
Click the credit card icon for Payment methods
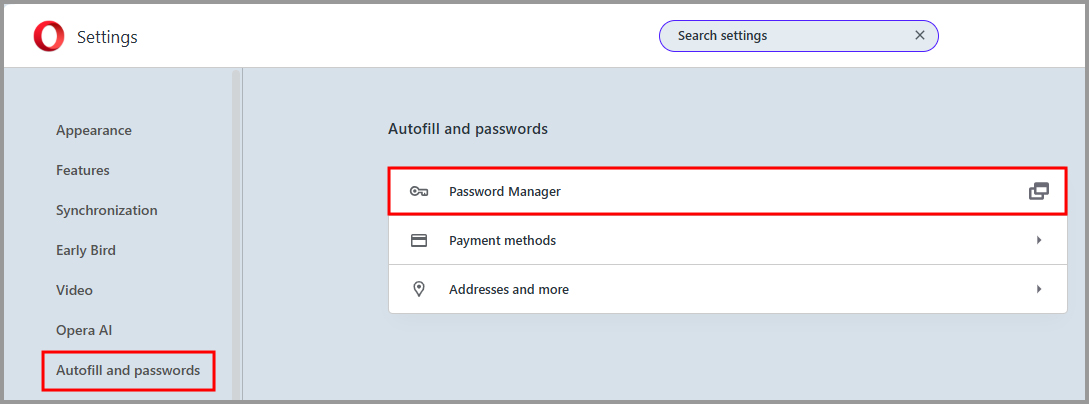point(419,240)
